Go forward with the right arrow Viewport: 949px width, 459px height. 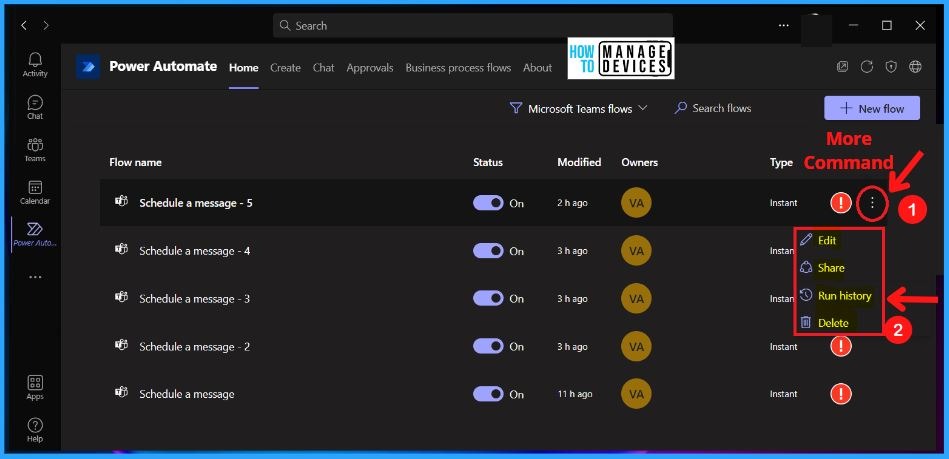click(x=46, y=25)
